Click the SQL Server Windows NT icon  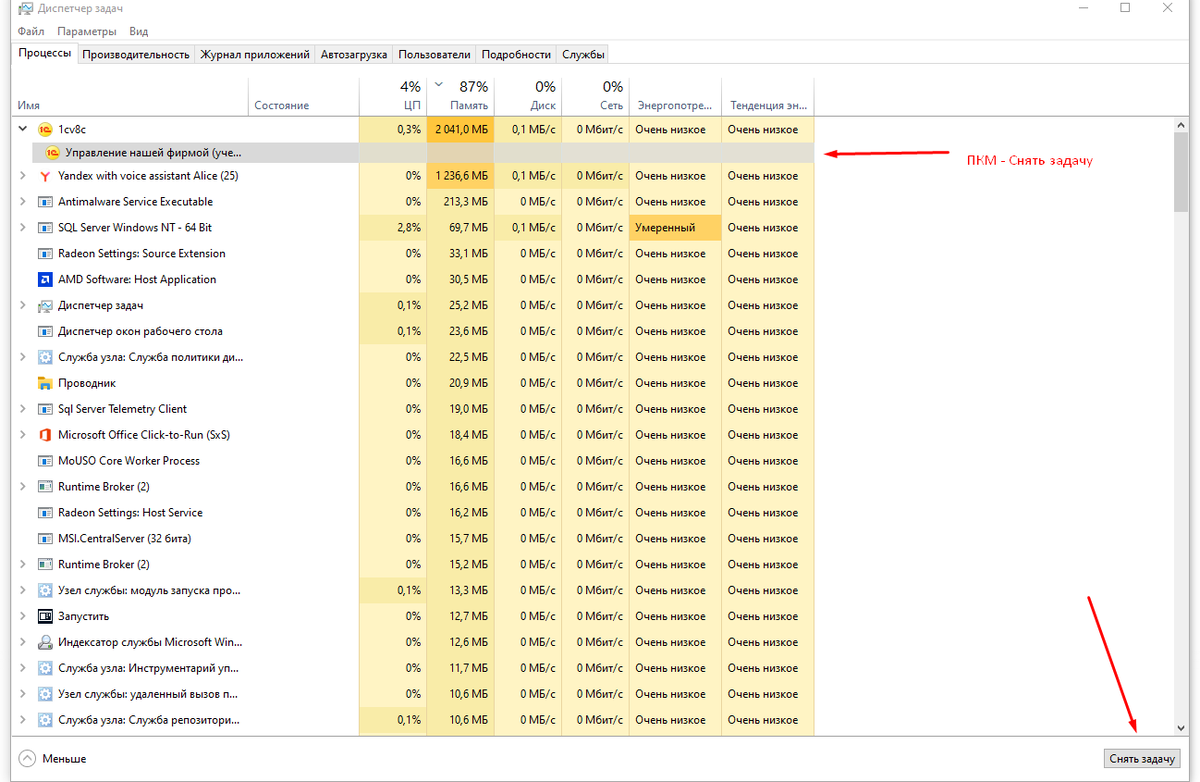pyautogui.click(x=44, y=228)
